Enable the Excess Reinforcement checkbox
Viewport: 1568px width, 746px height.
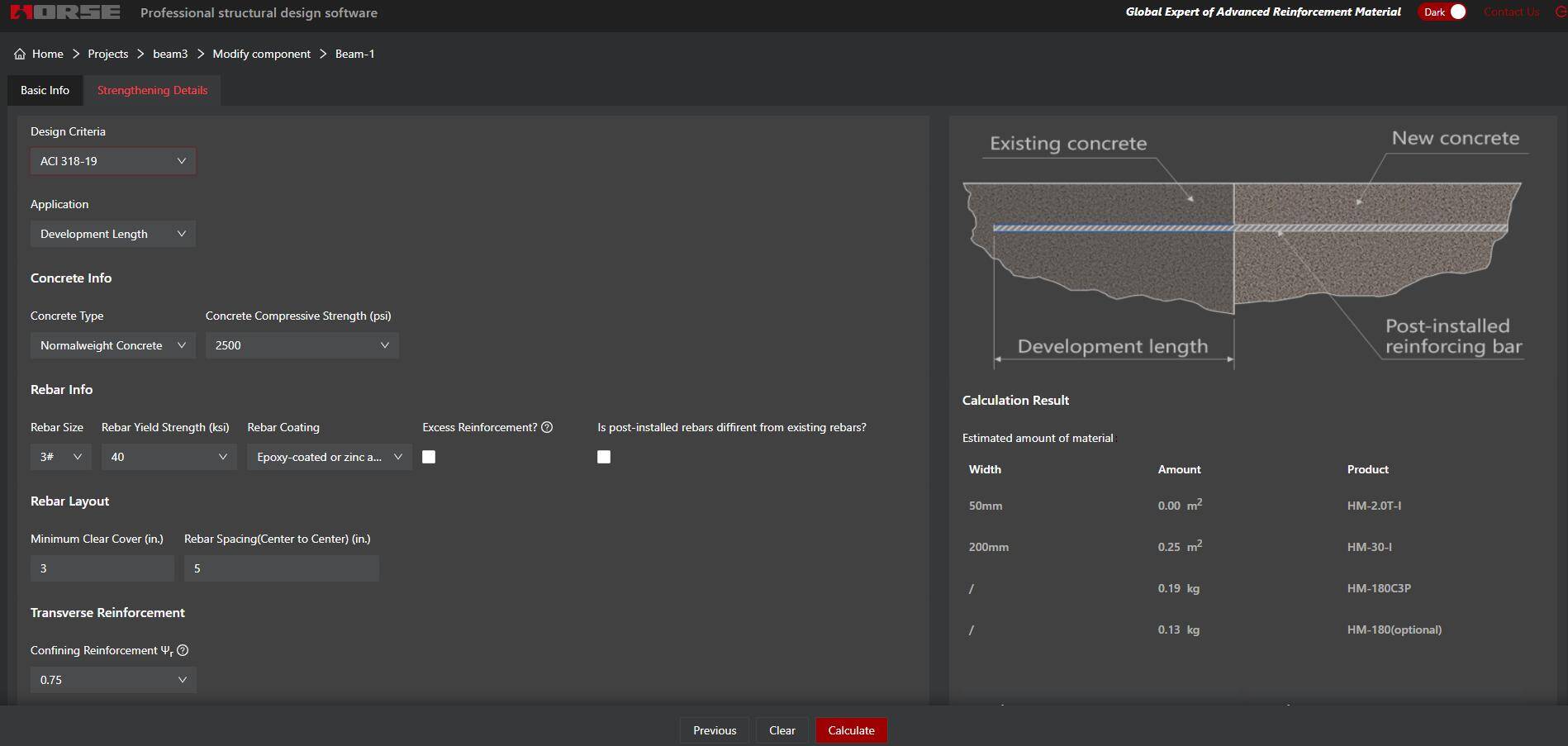click(429, 457)
